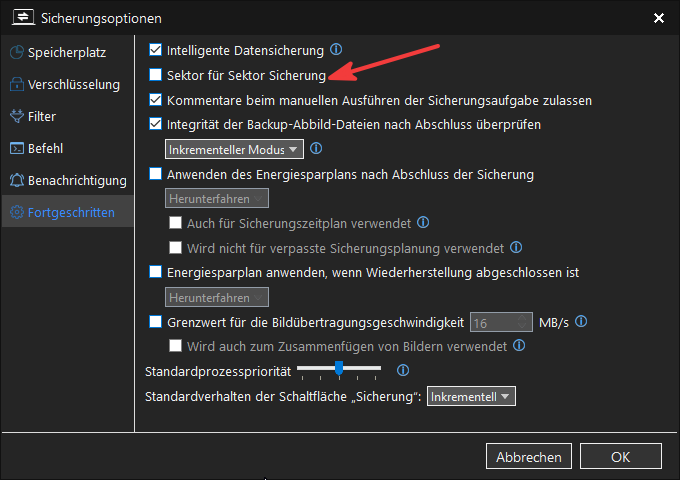Show info for Standardprozesspriorität slider
680x480 pixels.
click(403, 370)
